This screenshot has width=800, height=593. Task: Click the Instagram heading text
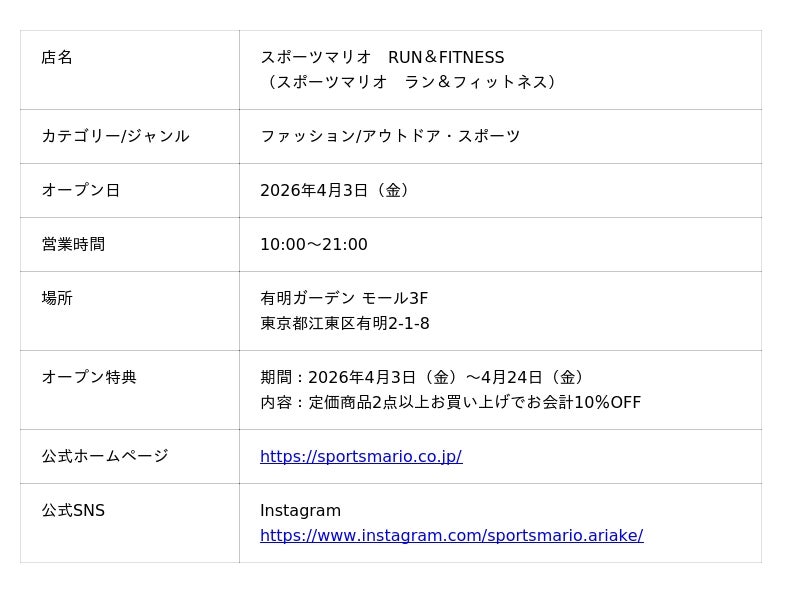tap(300, 511)
